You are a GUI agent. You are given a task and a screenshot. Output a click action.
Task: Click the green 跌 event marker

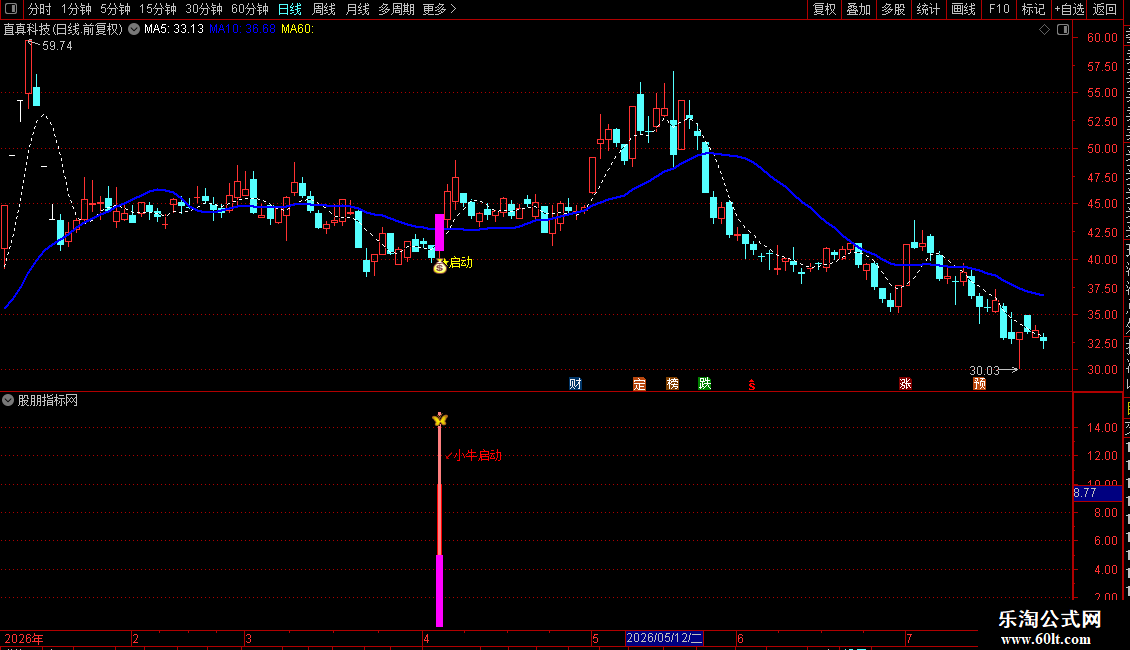pyautogui.click(x=705, y=383)
